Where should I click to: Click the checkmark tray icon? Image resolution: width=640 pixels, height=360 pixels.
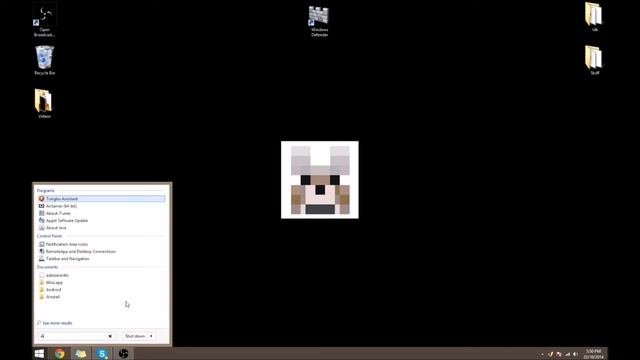[x=551, y=354]
